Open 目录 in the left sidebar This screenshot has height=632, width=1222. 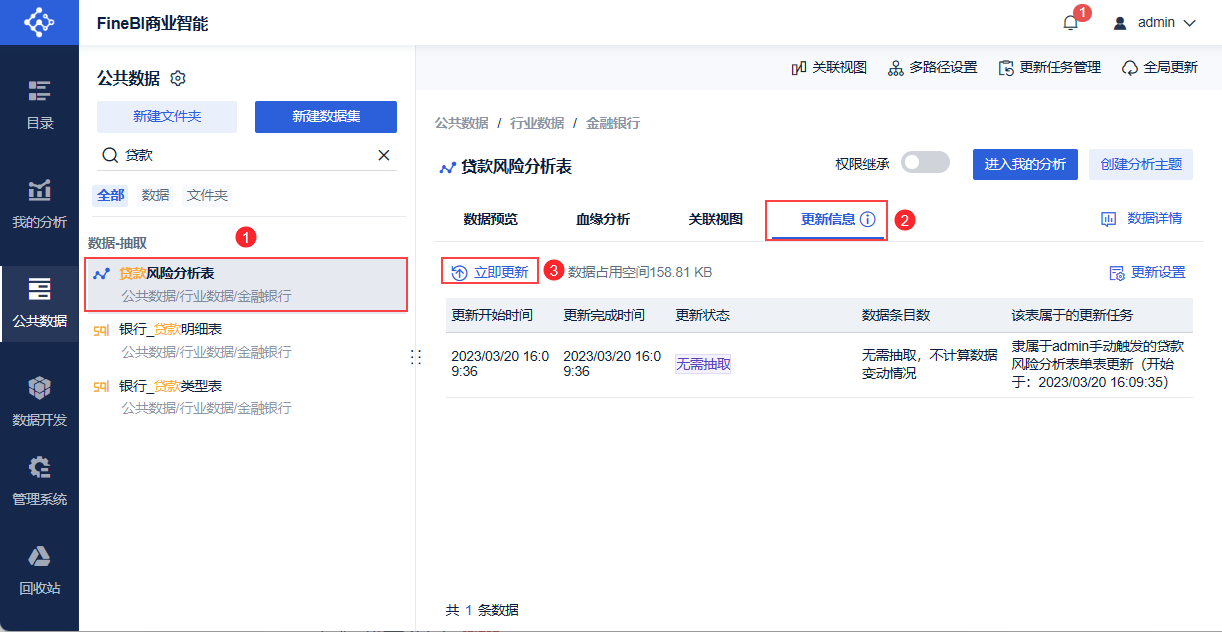click(40, 105)
